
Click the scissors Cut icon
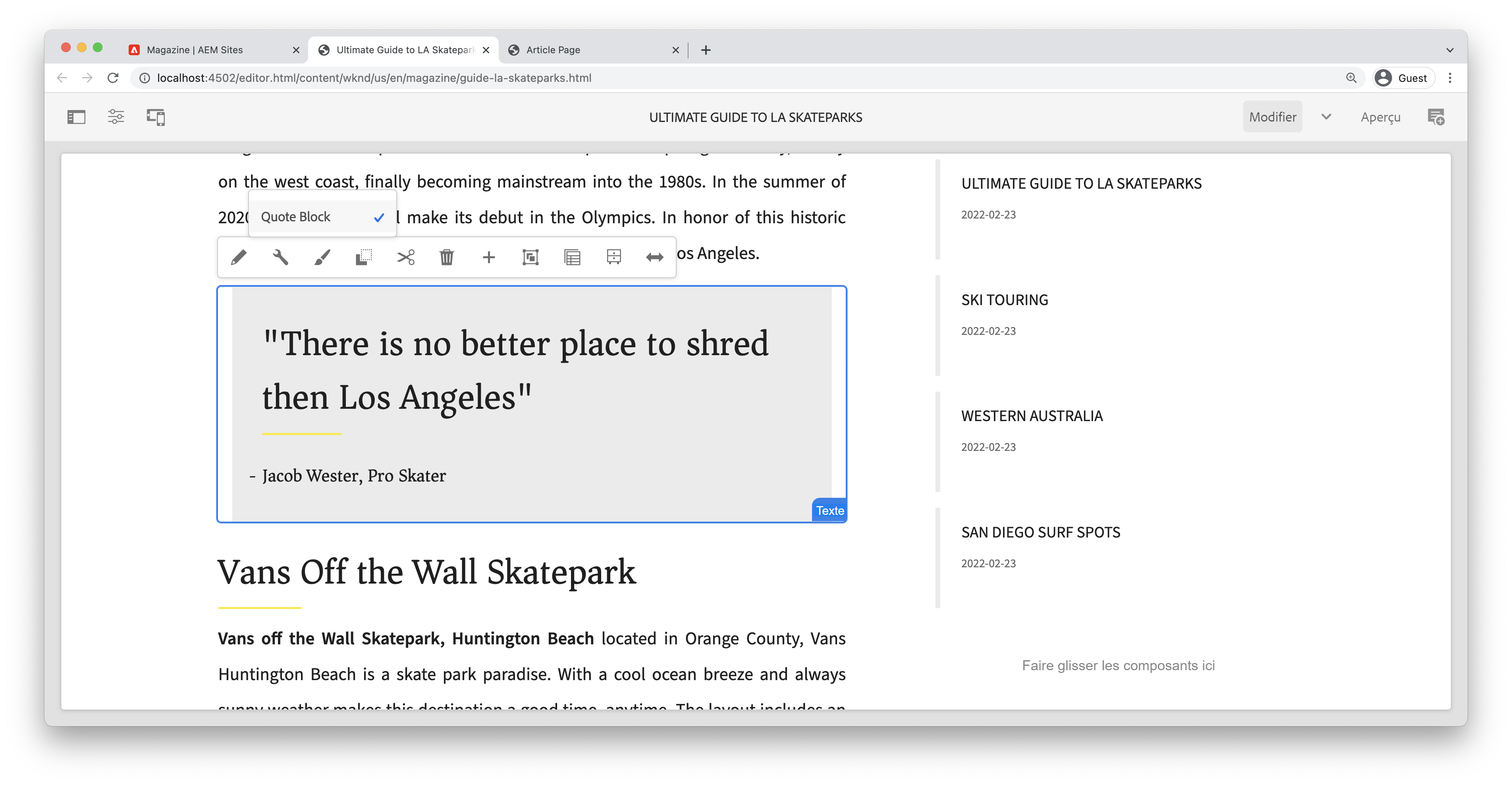405,257
